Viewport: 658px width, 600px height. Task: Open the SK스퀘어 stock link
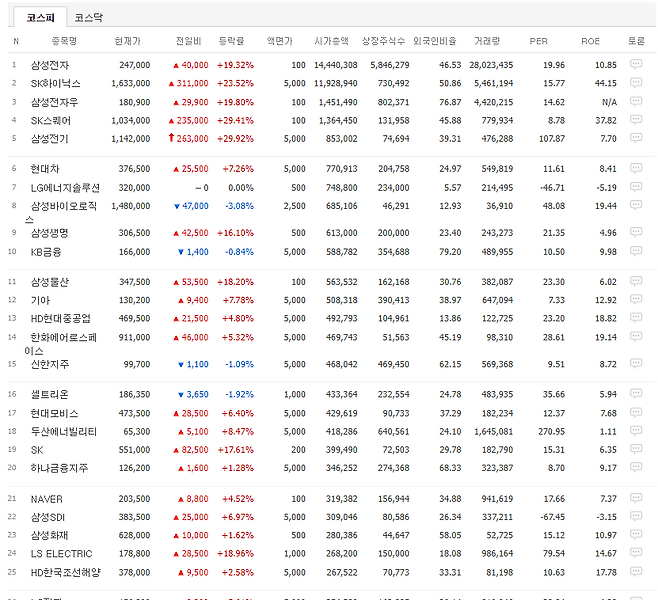click(51, 120)
